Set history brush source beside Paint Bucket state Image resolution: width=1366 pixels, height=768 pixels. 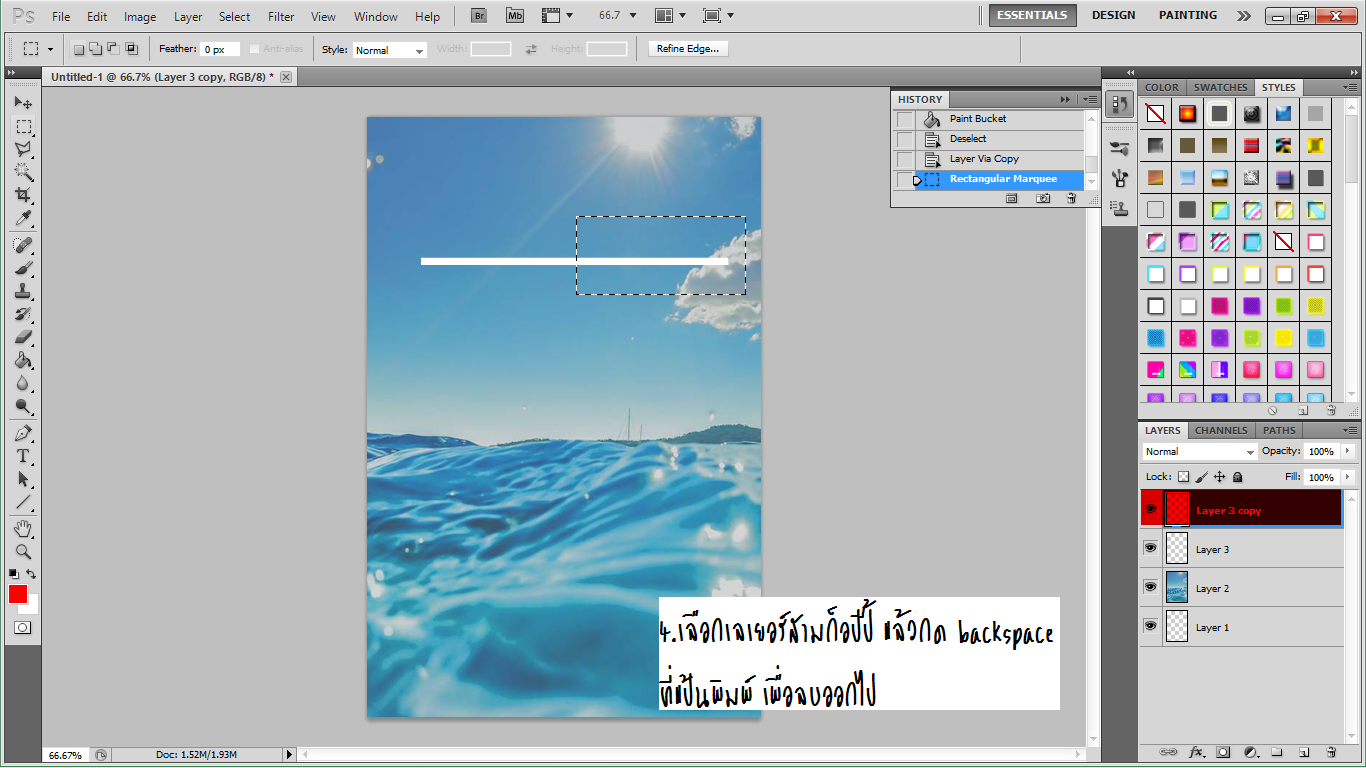[x=905, y=119]
